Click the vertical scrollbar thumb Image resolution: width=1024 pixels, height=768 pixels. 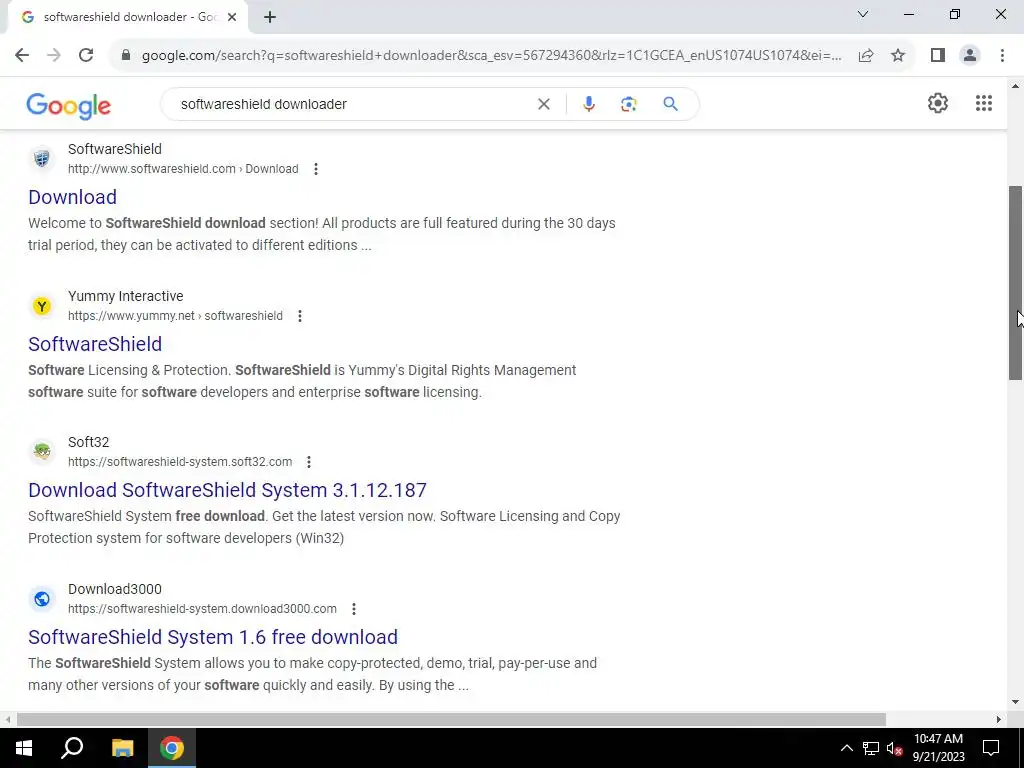click(x=1015, y=283)
